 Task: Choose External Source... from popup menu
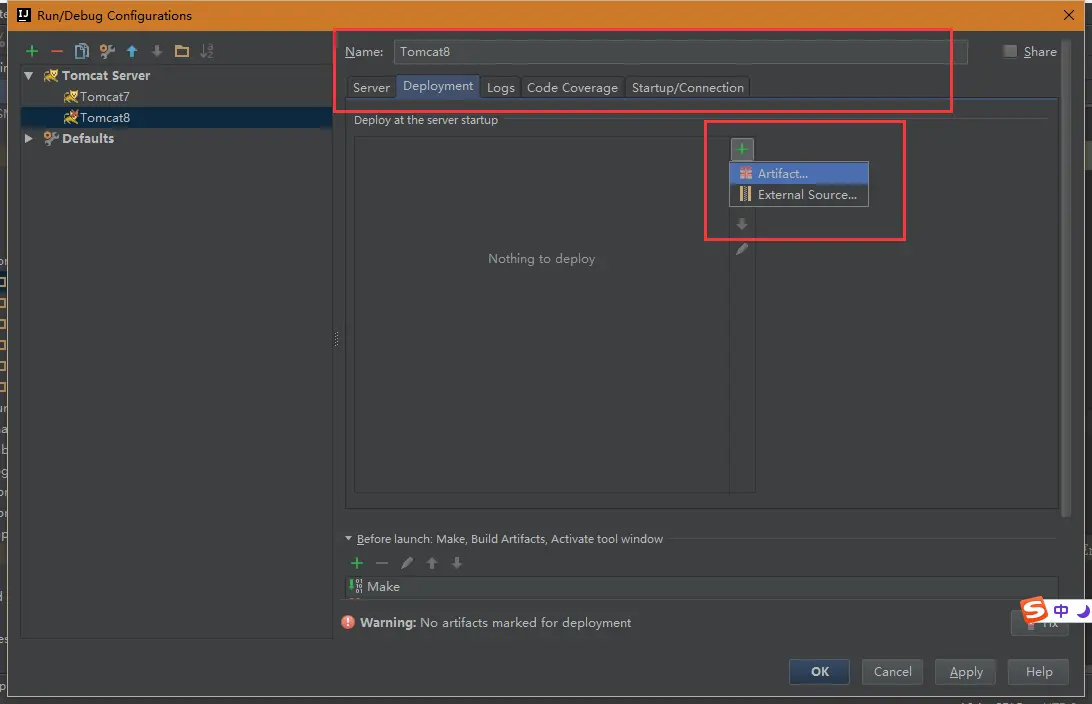click(799, 194)
